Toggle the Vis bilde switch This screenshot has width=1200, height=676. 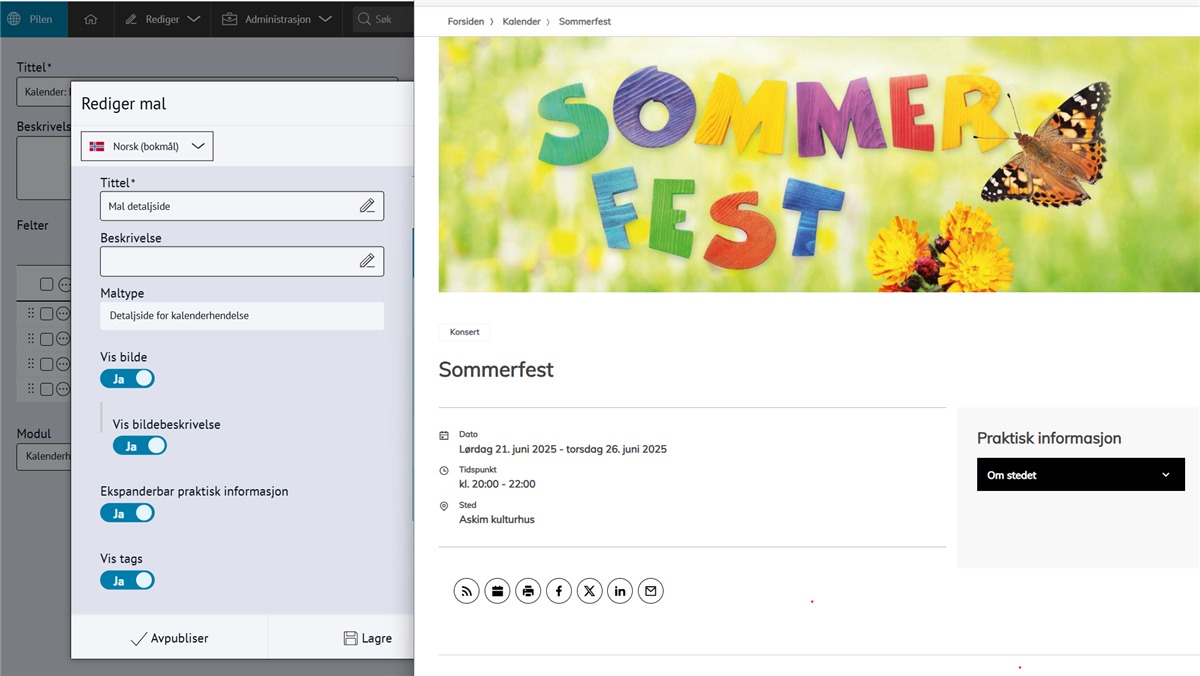(127, 379)
